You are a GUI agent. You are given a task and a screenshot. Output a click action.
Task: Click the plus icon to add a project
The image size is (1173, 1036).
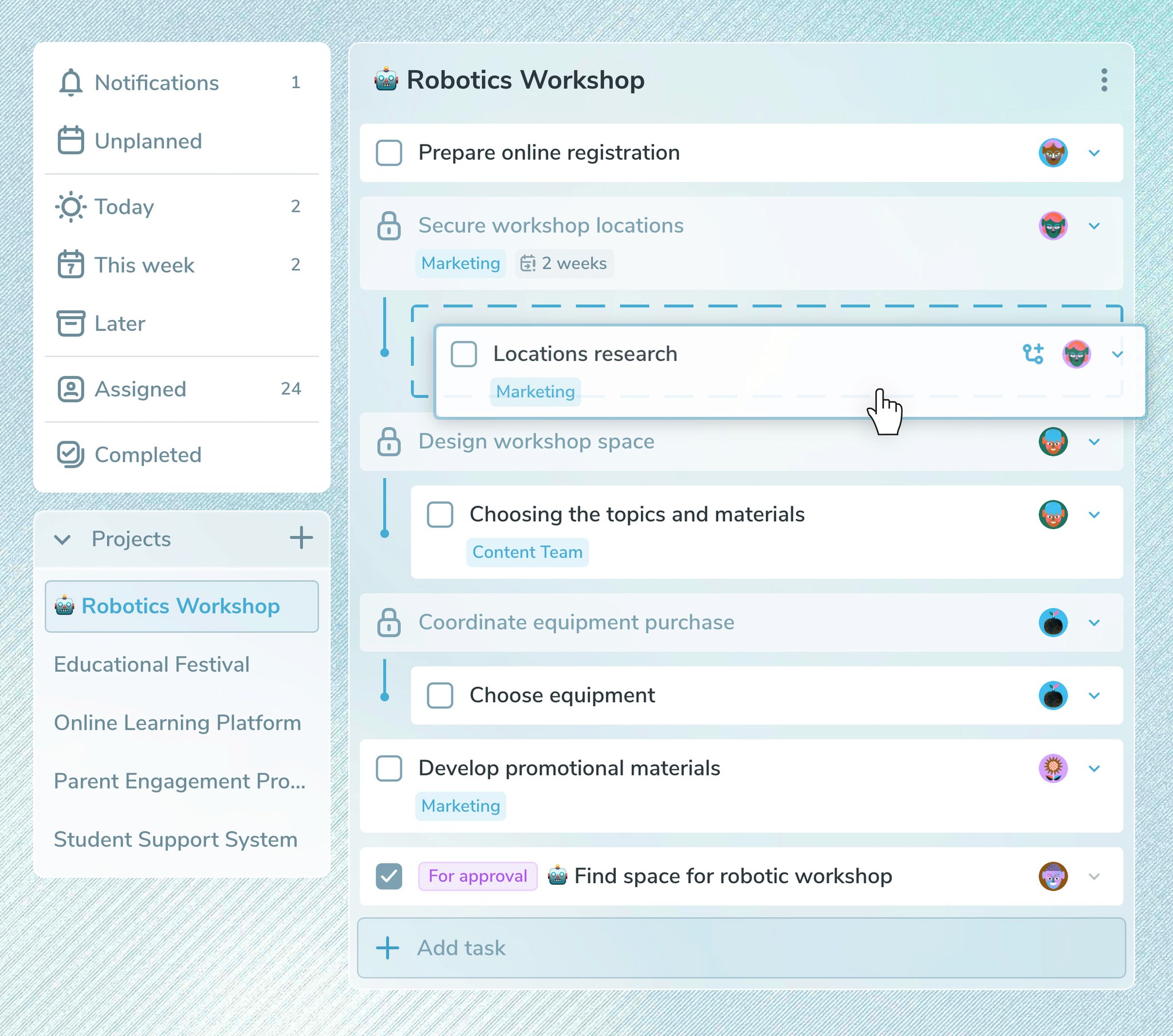pyautogui.click(x=301, y=538)
